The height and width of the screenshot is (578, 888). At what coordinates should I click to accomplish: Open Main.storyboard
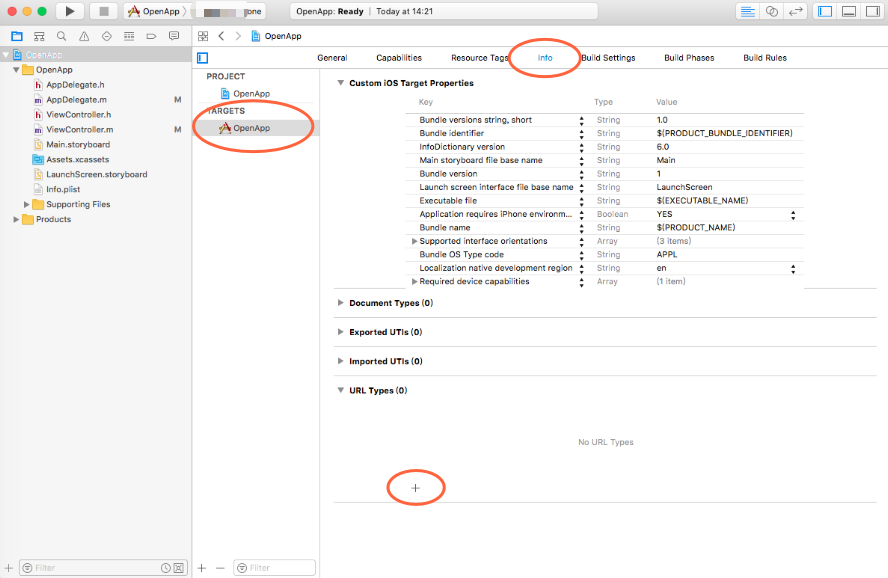[78, 144]
